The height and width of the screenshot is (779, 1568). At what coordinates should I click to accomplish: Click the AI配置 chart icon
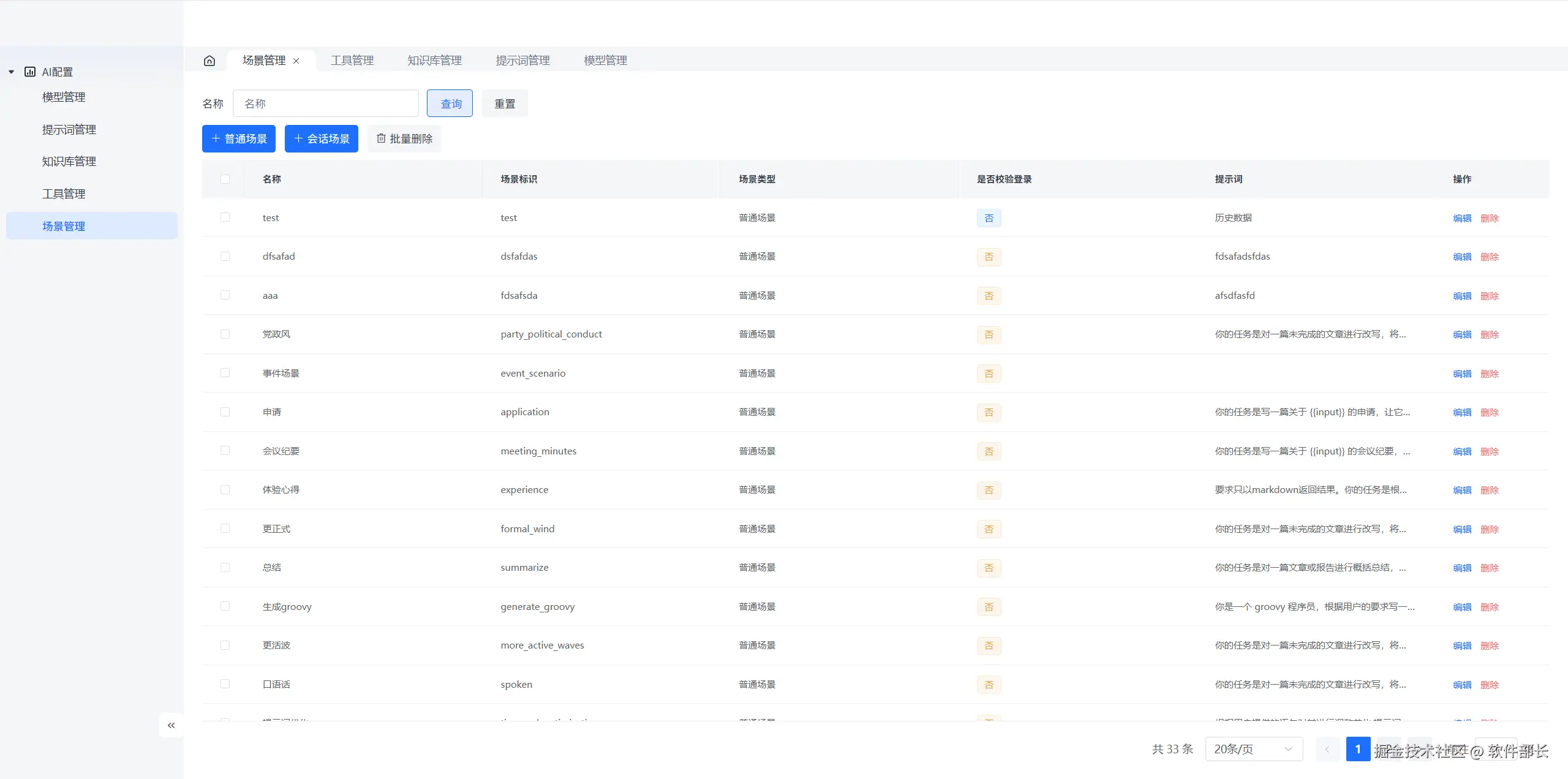30,72
